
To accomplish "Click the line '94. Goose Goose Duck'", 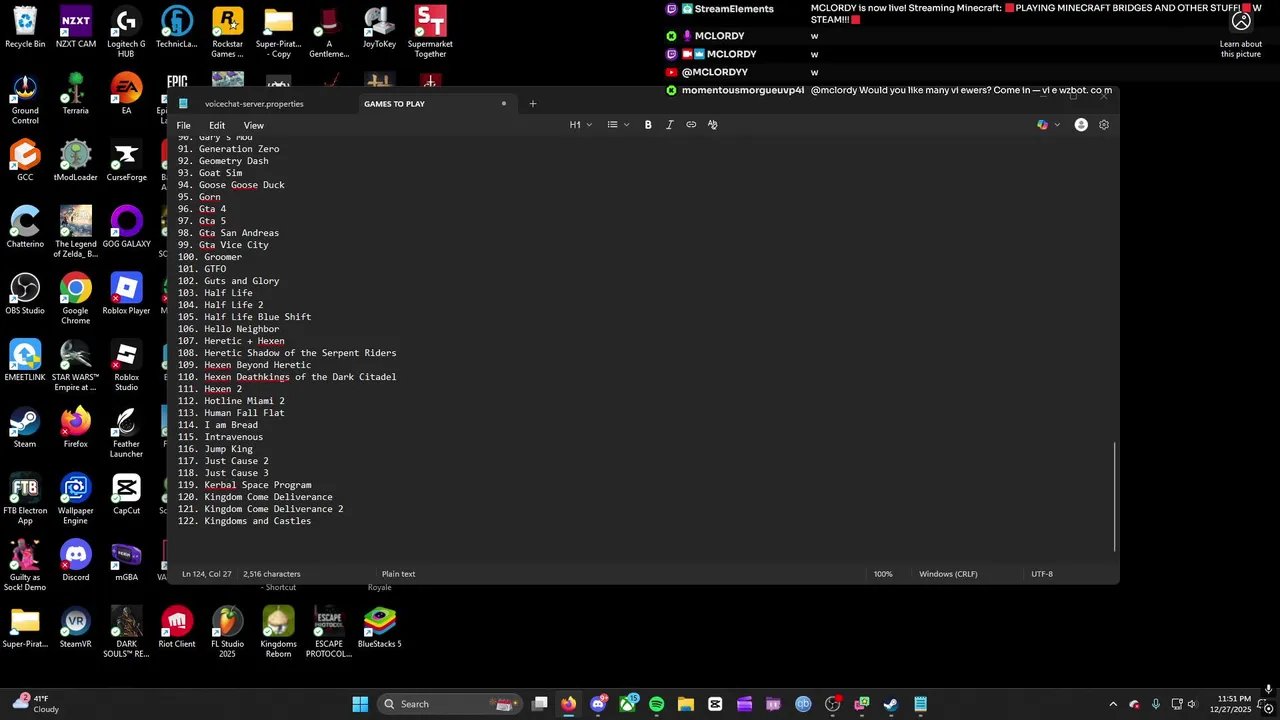I will coord(231,185).
